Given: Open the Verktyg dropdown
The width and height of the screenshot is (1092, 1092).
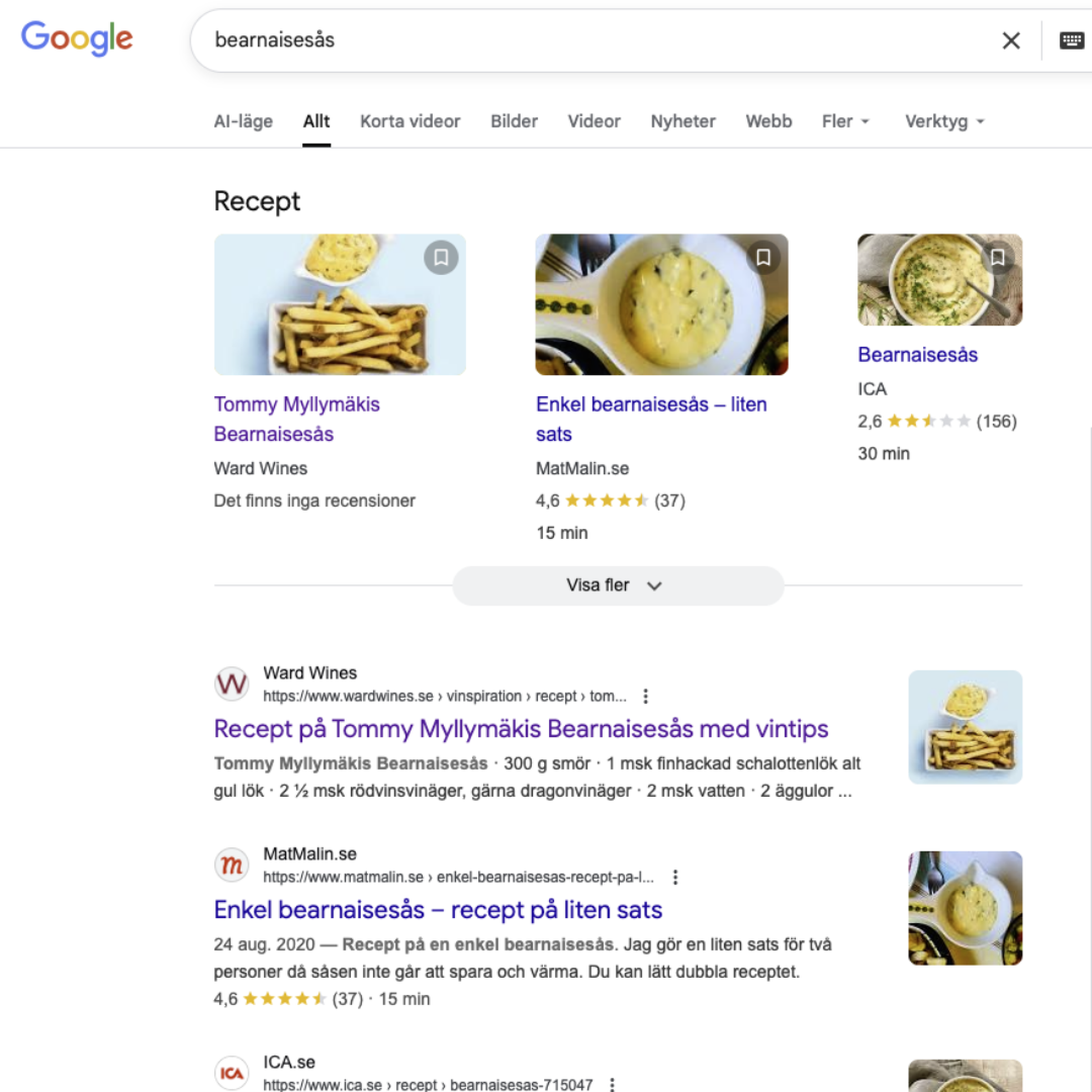Looking at the screenshot, I should [945, 121].
